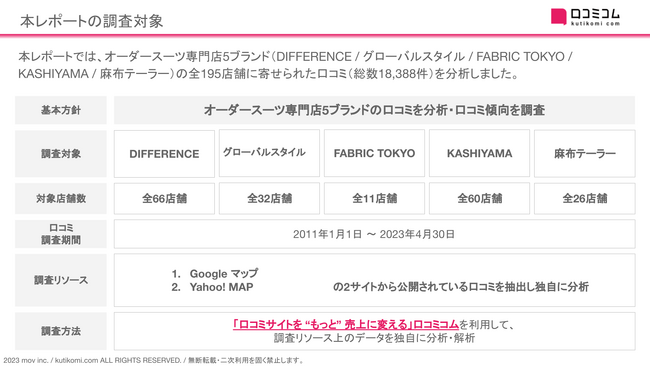Select the DIFFERENCE brand cell
This screenshot has height=366, width=650.
pos(164,154)
